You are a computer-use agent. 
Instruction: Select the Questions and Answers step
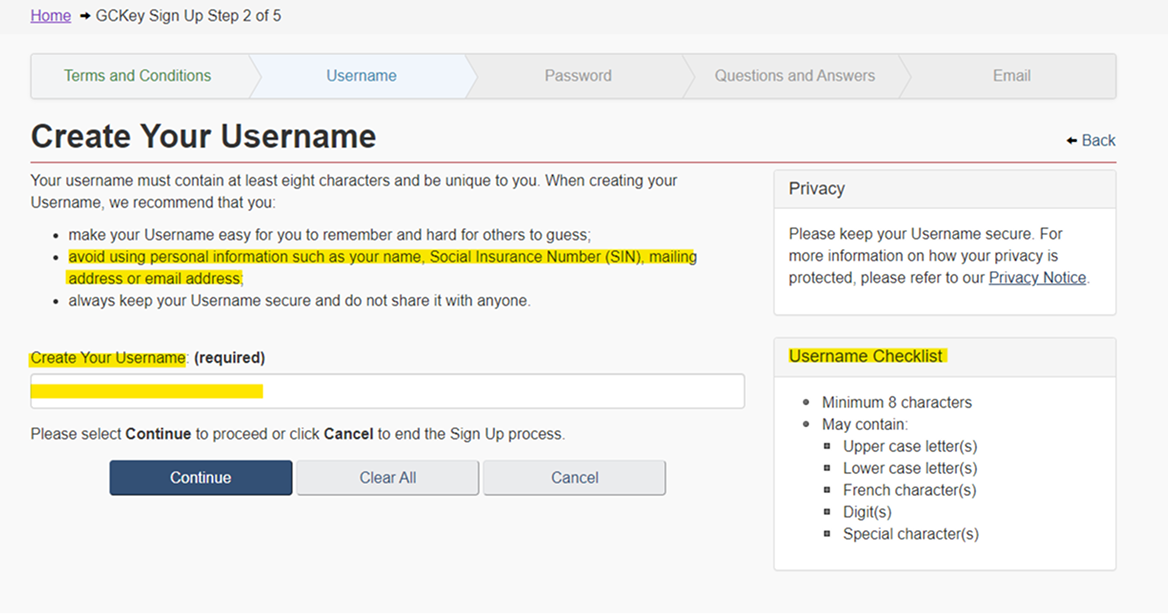(795, 76)
